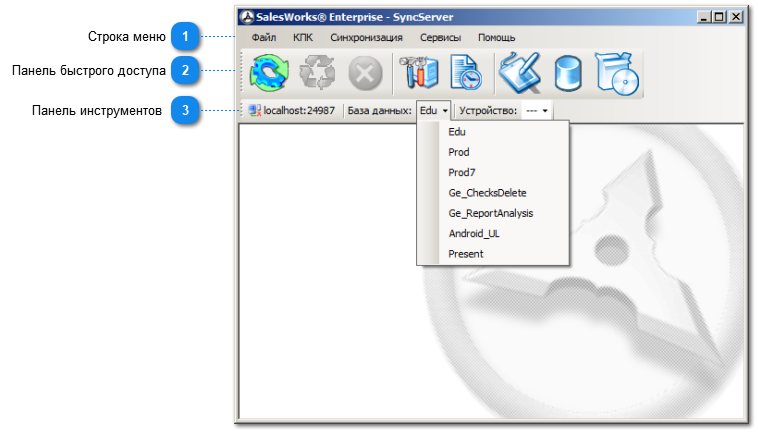Open the document with clock schedule icon
Image resolution: width=758 pixels, height=433 pixels.
pos(466,72)
